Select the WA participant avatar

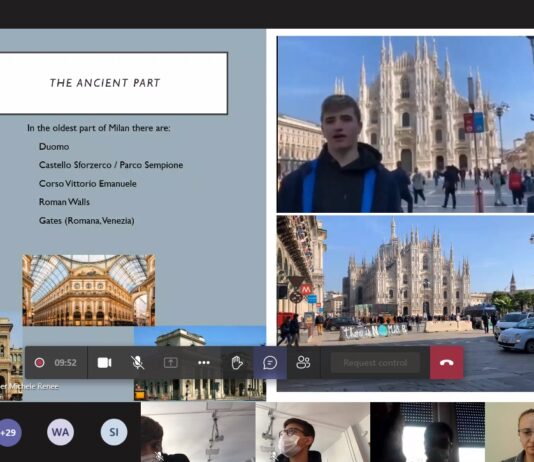pyautogui.click(x=60, y=432)
